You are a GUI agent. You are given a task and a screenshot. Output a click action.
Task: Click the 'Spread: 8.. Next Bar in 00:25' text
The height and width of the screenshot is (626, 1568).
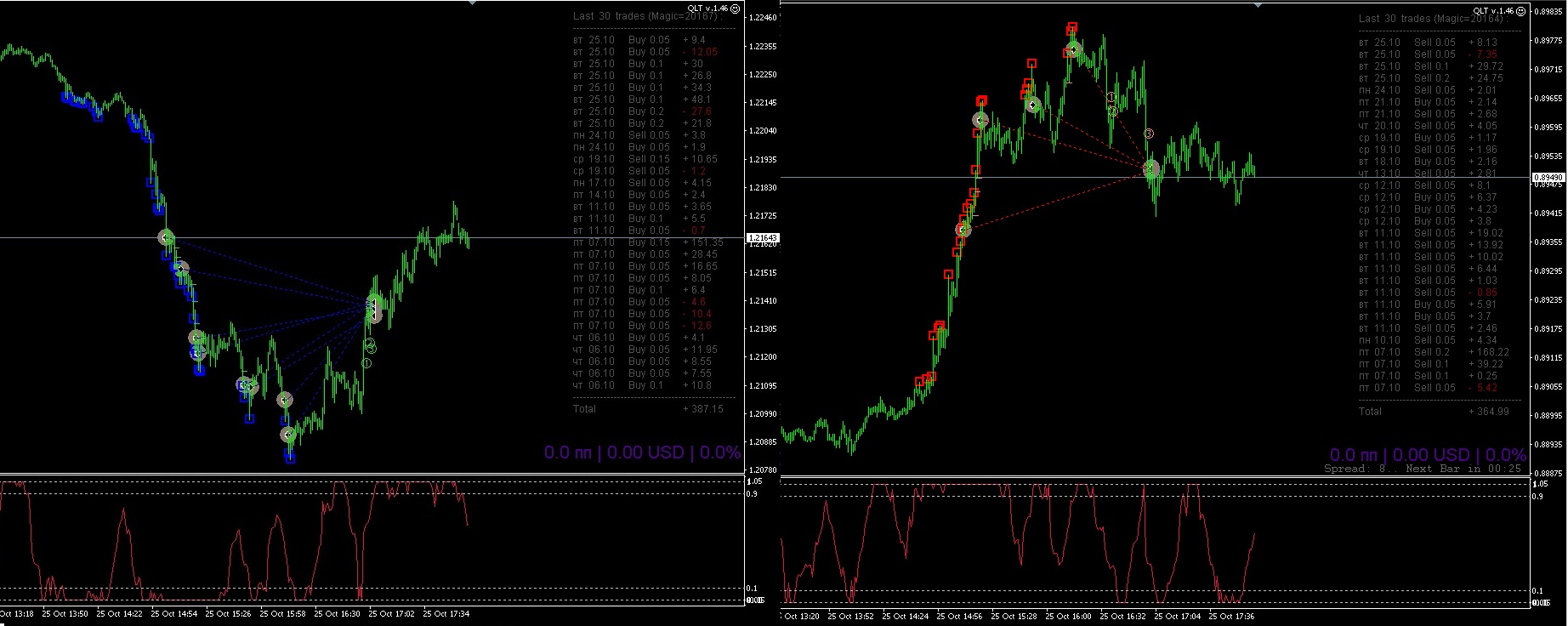point(1423,469)
